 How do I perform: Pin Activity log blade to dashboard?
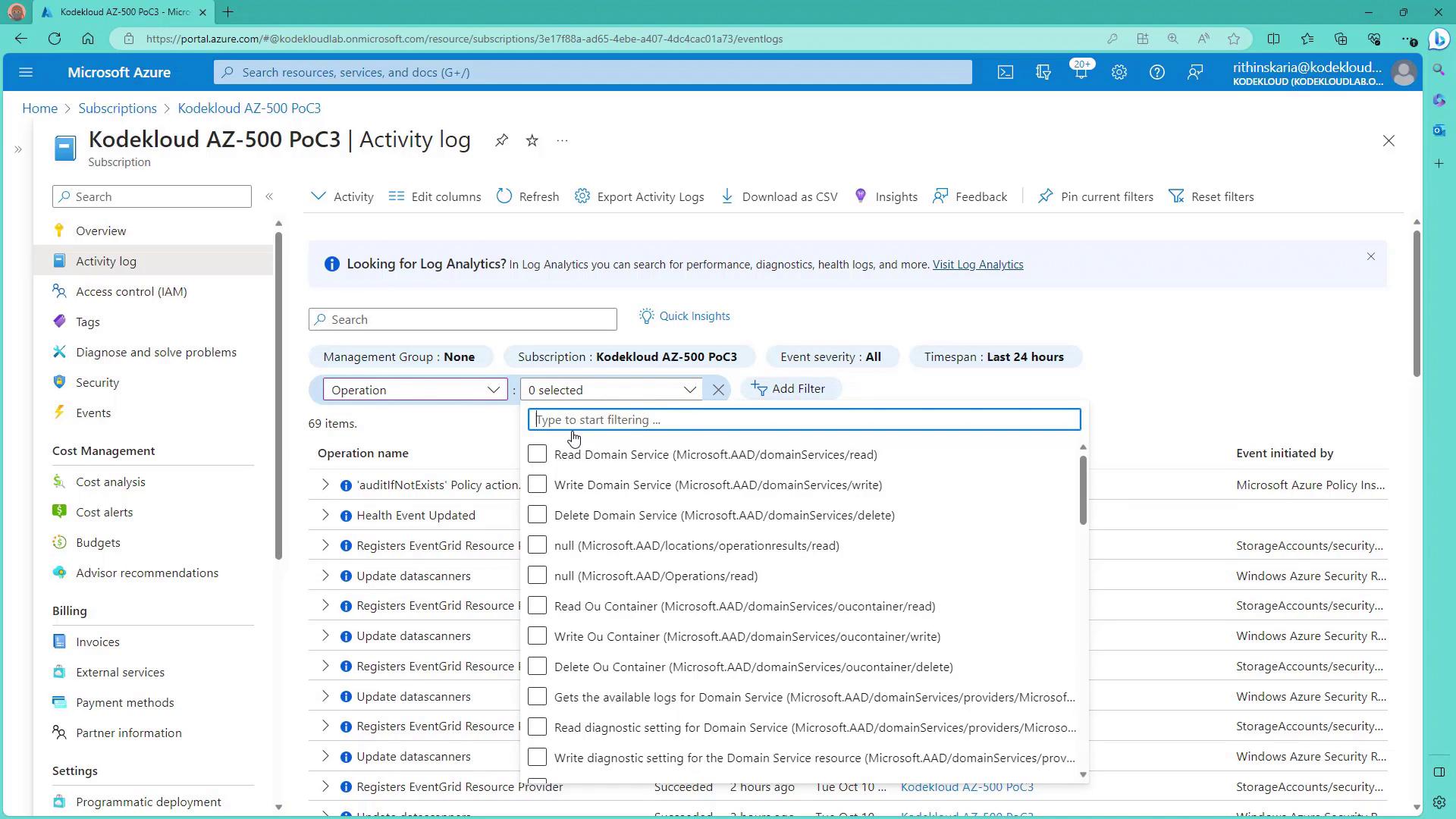[501, 140]
